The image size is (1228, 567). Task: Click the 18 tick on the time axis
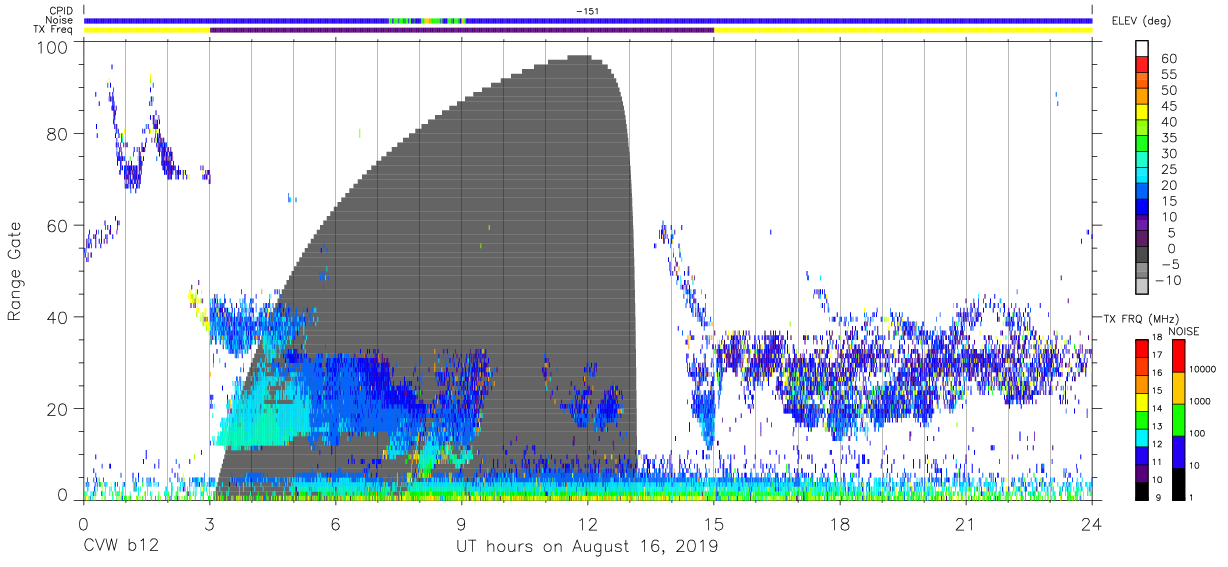click(840, 525)
